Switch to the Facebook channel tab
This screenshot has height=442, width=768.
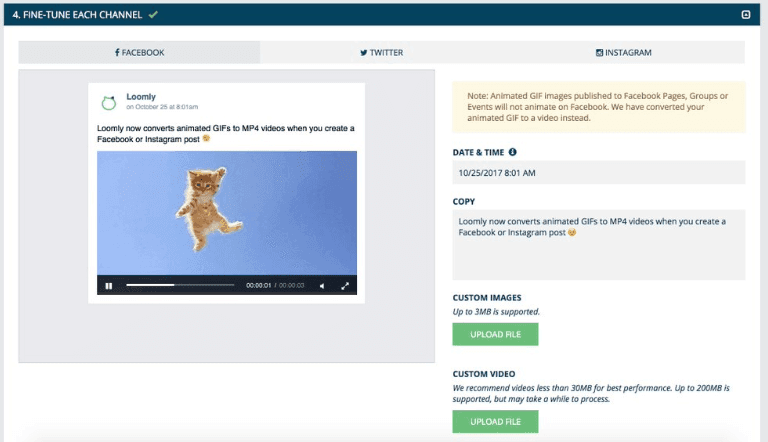[x=139, y=52]
